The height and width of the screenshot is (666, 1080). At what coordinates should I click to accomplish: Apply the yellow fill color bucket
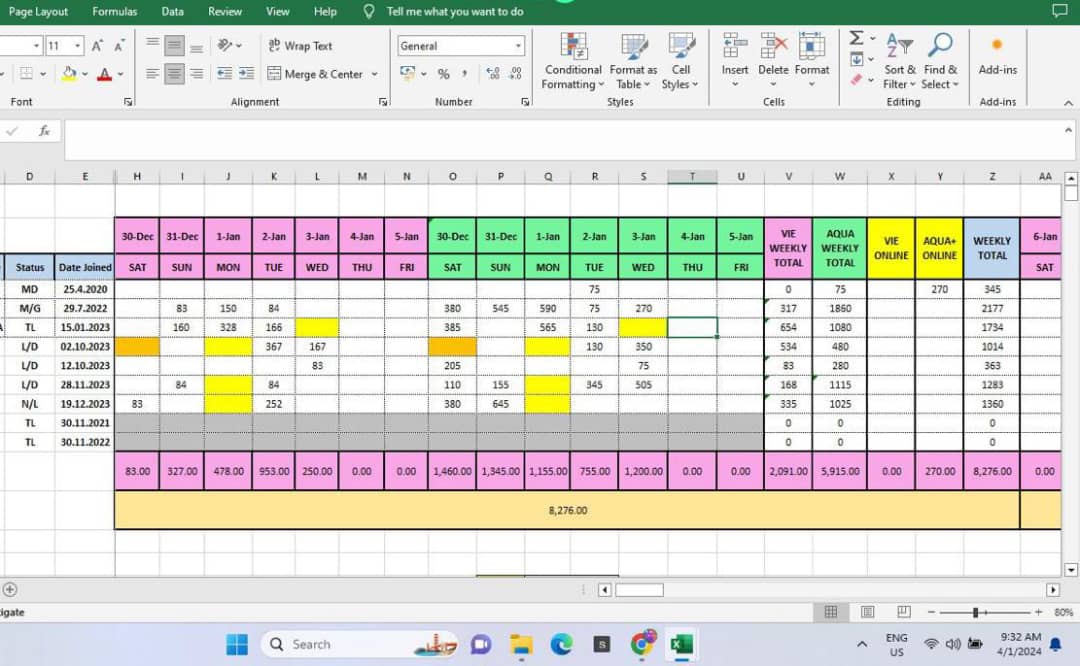pos(69,74)
